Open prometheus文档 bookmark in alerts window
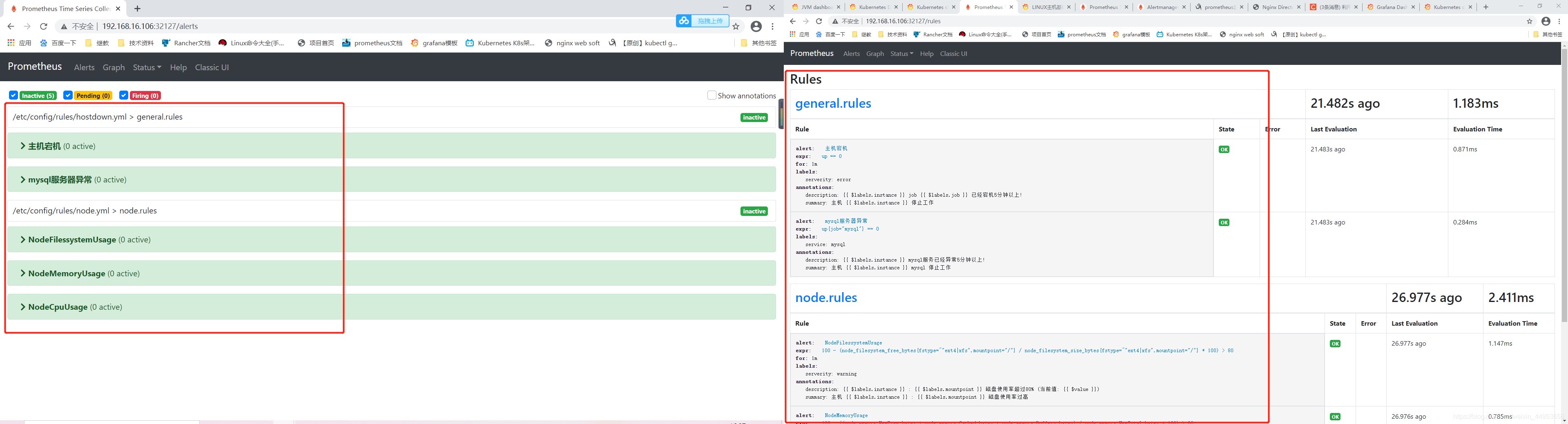This screenshot has height=424, width=1568. coord(372,43)
